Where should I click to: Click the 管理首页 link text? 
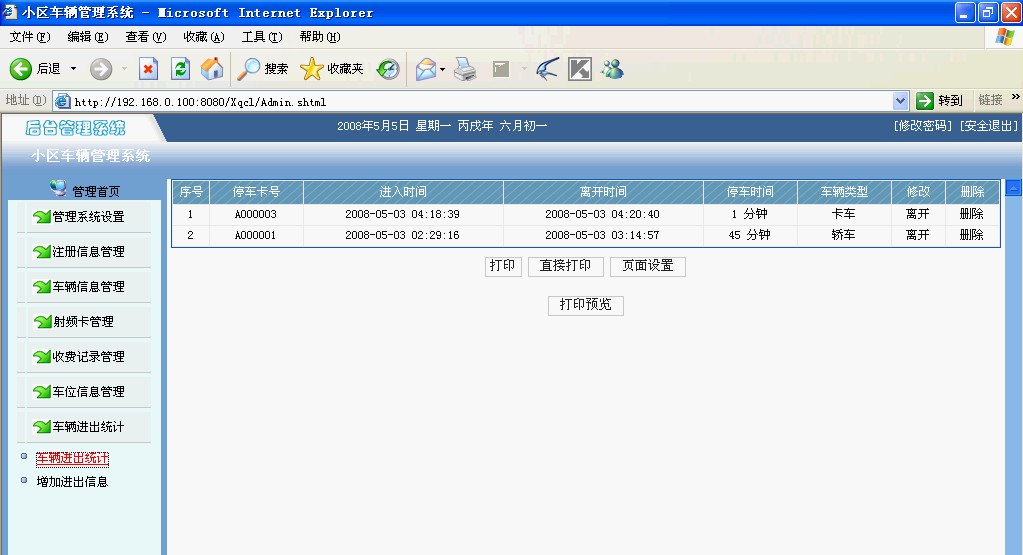point(96,192)
